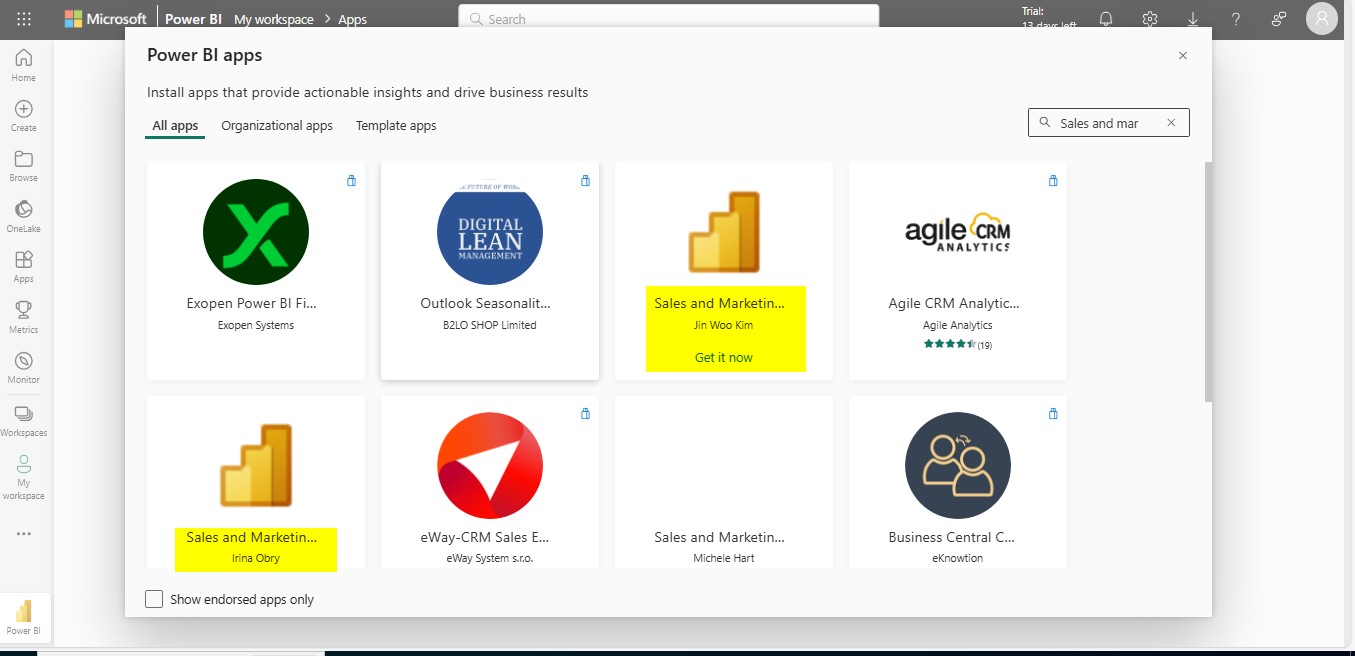Close the Power BI apps dialog
Viewport: 1355px width, 656px height.
[1183, 56]
